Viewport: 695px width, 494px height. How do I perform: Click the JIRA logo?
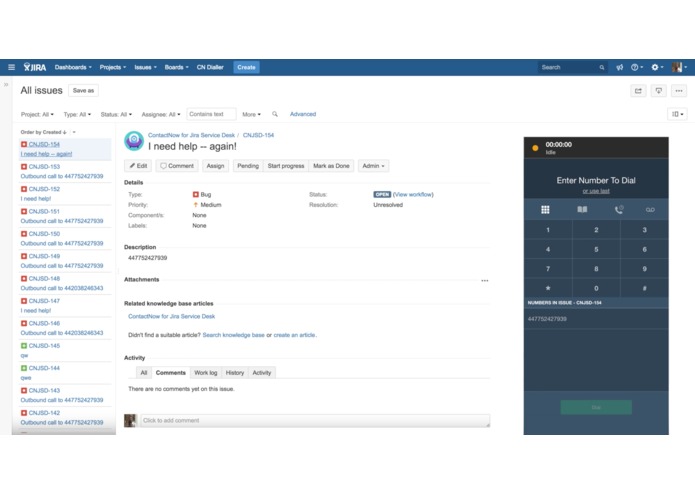35,67
